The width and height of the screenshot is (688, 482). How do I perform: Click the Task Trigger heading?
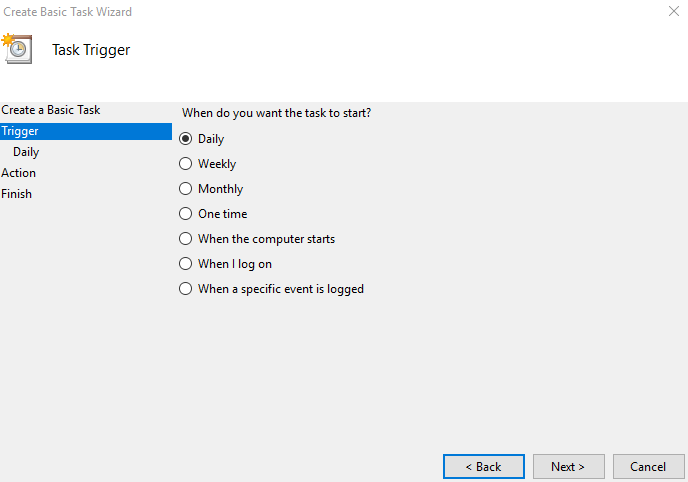click(x=91, y=50)
